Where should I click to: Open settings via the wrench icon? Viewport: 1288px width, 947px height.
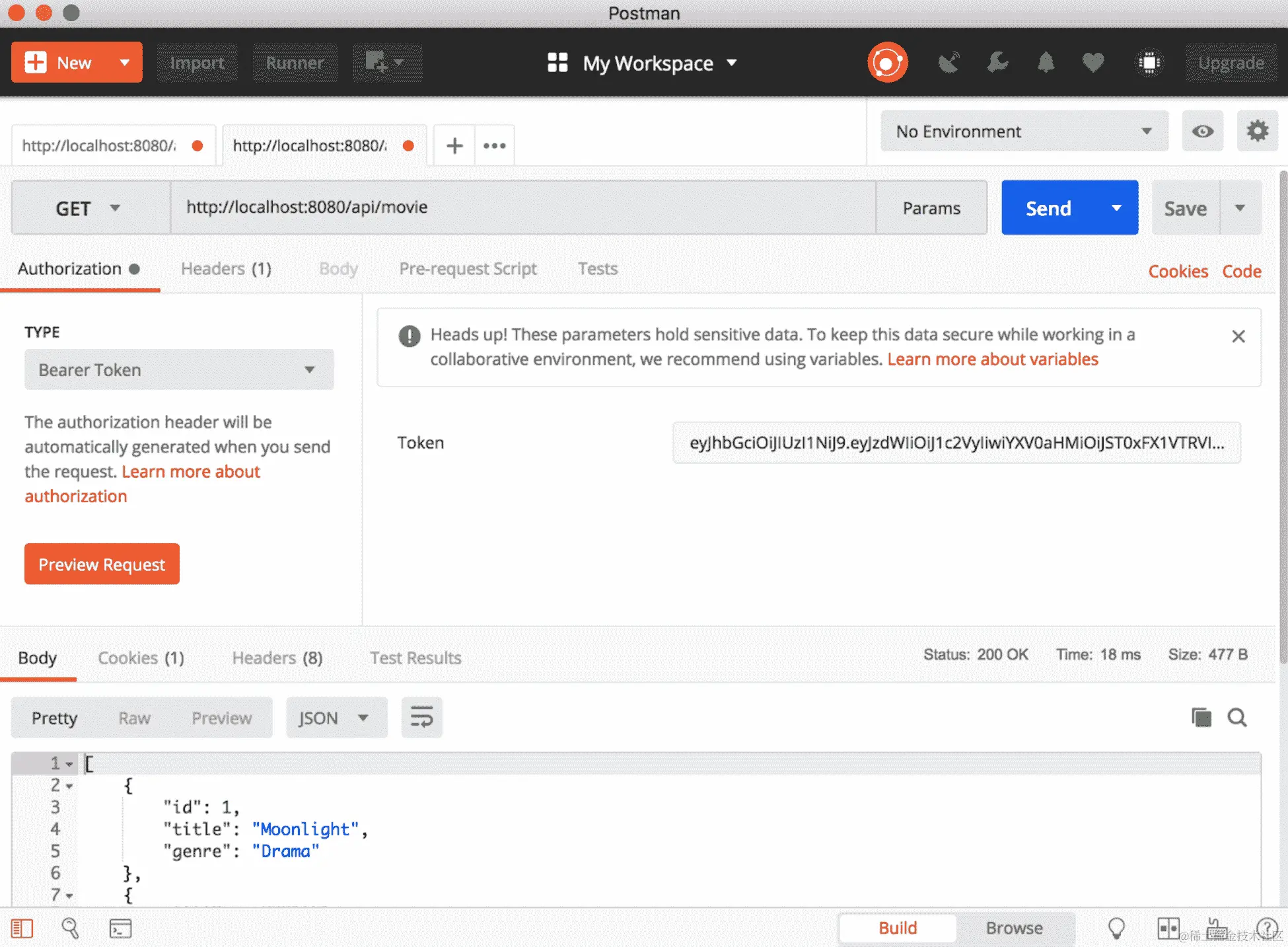997,63
